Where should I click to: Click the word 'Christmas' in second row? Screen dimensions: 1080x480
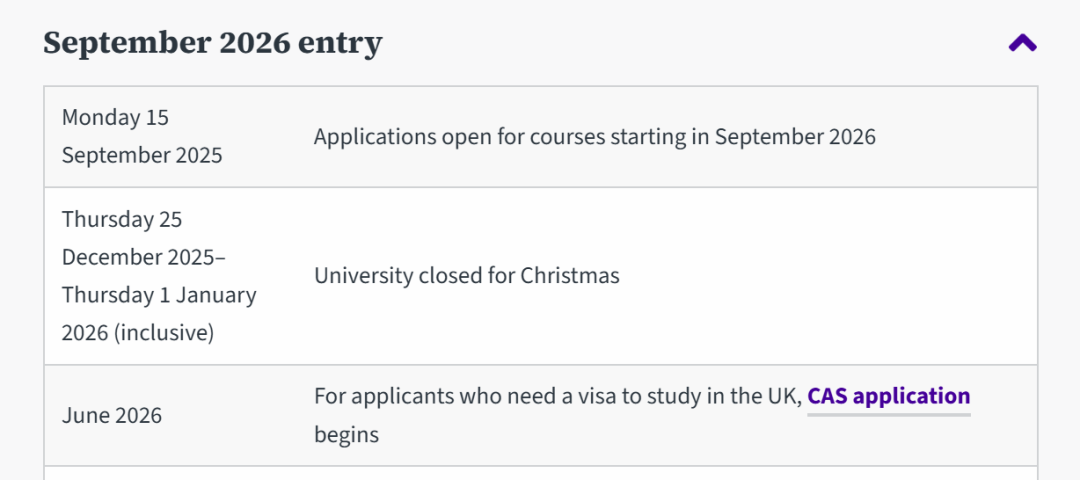pos(569,276)
